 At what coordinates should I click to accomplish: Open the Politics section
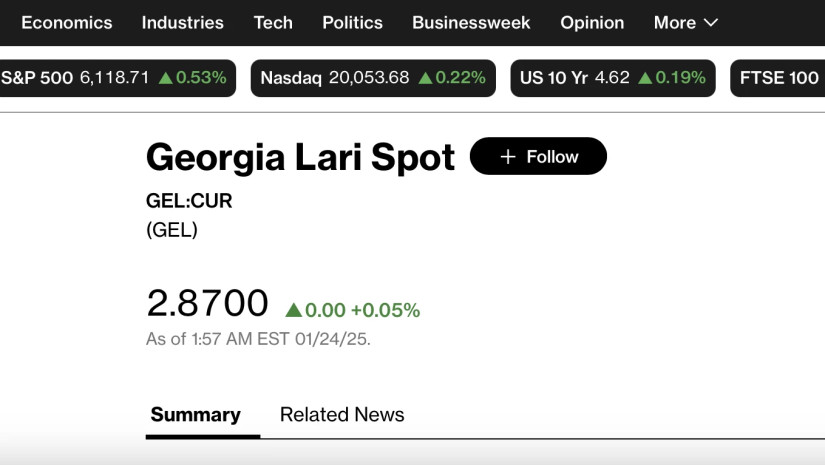[352, 22]
